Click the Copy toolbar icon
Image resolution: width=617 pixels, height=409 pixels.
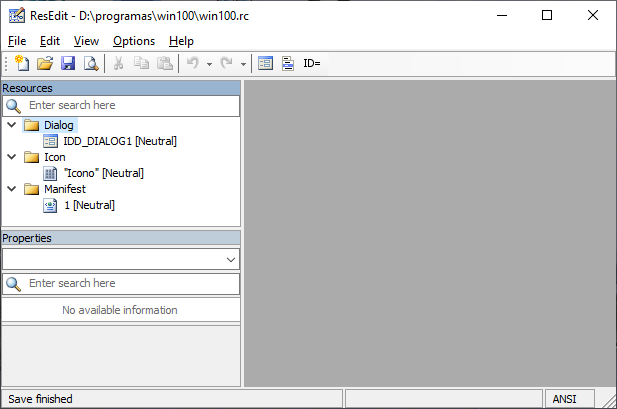[x=141, y=63]
